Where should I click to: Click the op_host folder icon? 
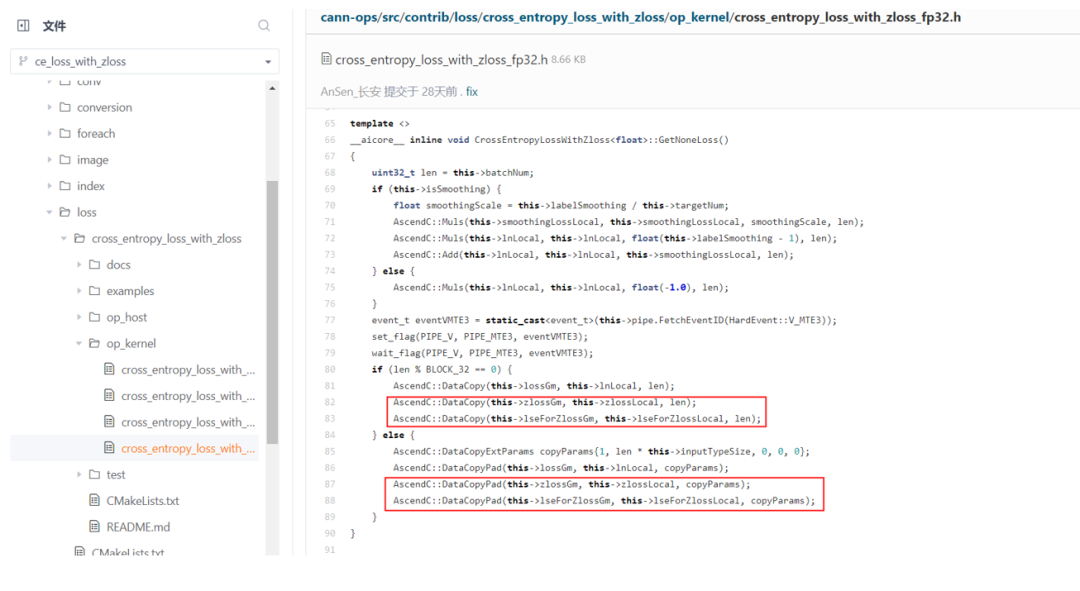[95, 316]
